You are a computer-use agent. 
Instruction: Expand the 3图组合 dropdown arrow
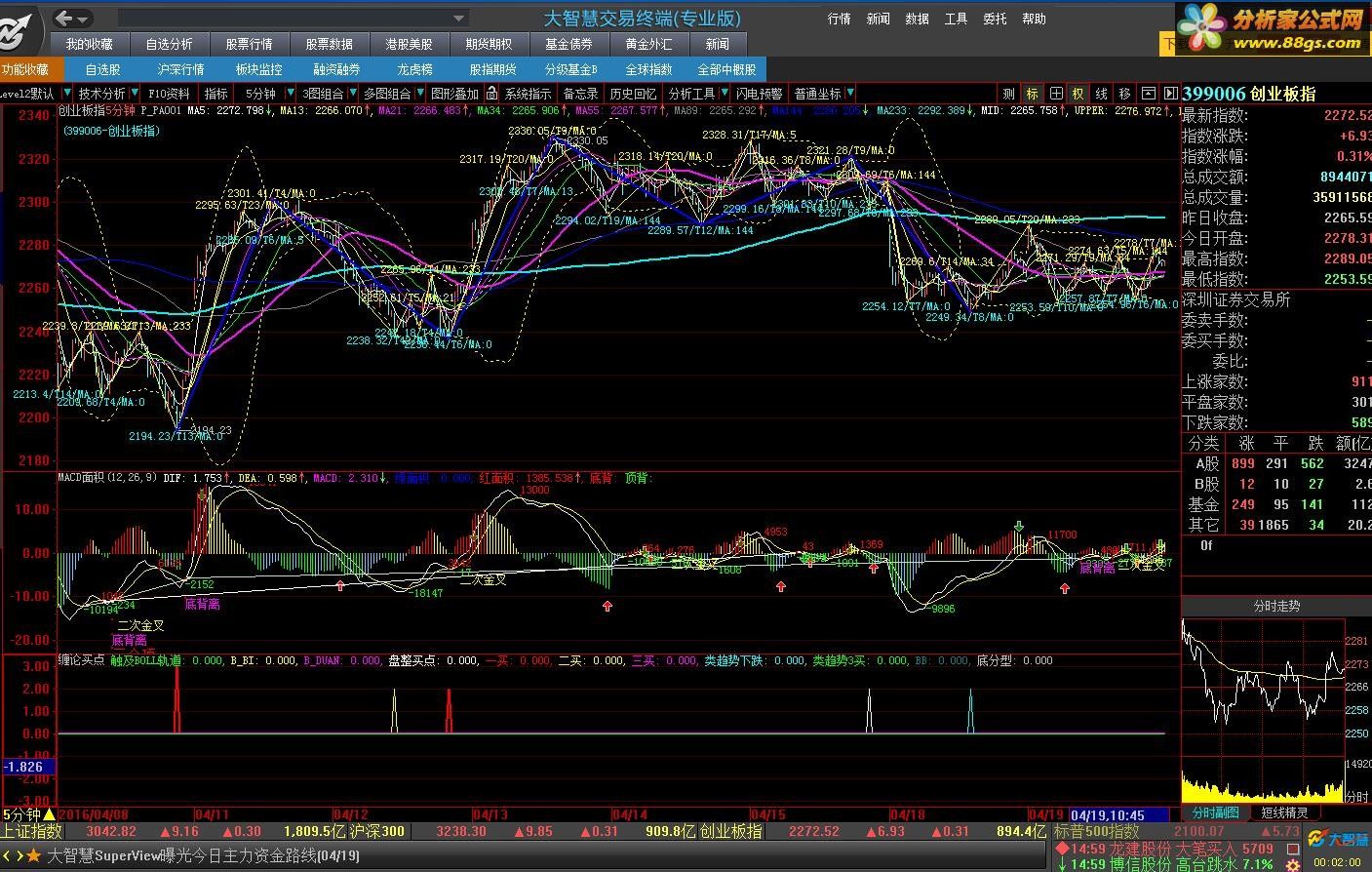point(352,94)
